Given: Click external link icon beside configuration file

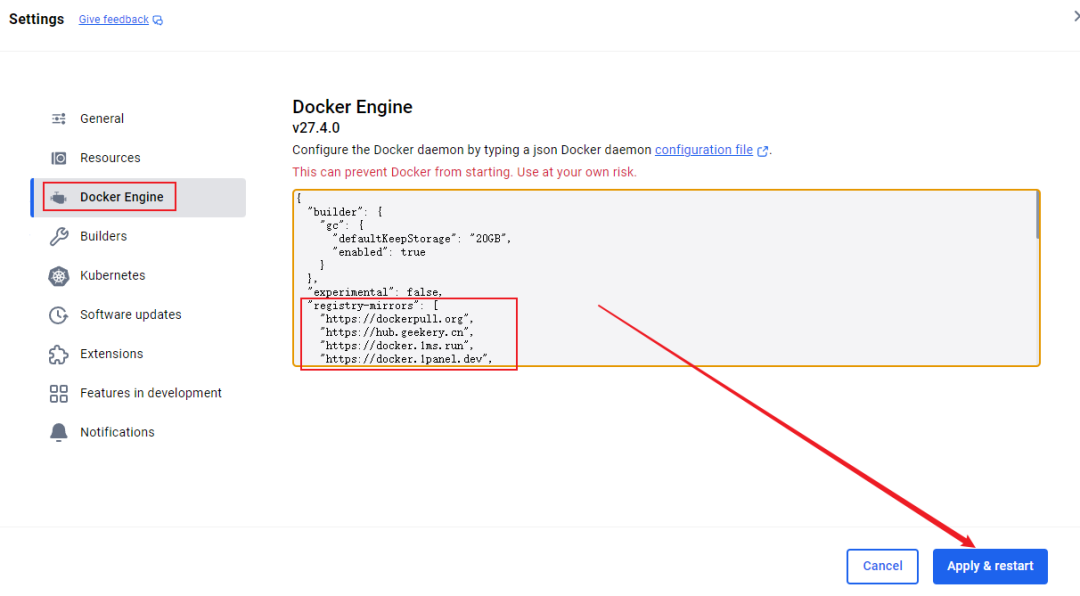Looking at the screenshot, I should pos(762,151).
